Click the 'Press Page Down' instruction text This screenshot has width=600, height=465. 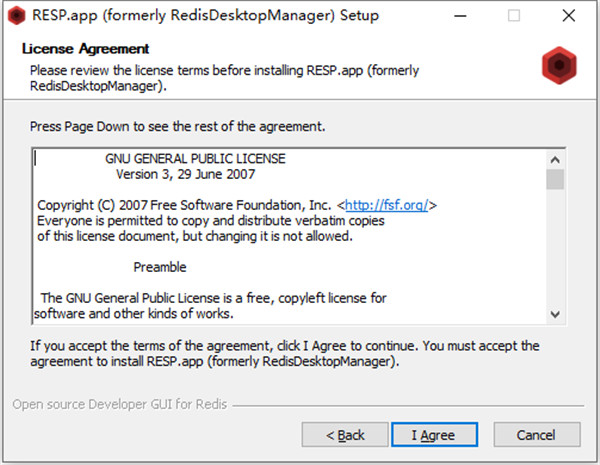(177, 128)
